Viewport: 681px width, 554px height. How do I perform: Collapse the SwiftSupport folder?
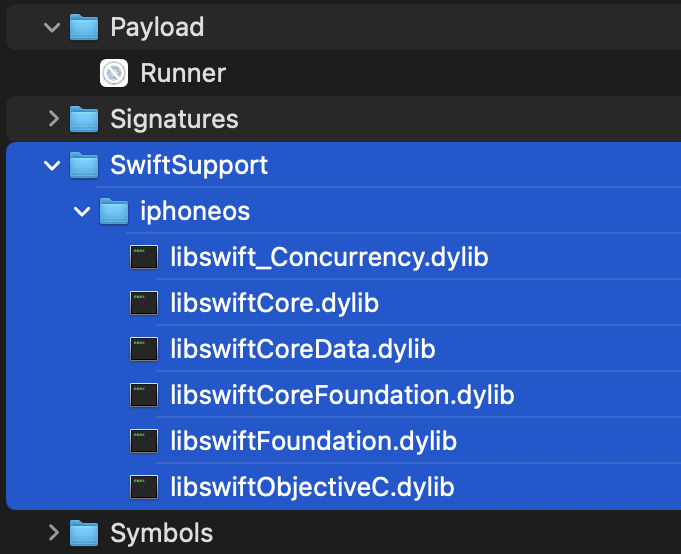pos(52,165)
